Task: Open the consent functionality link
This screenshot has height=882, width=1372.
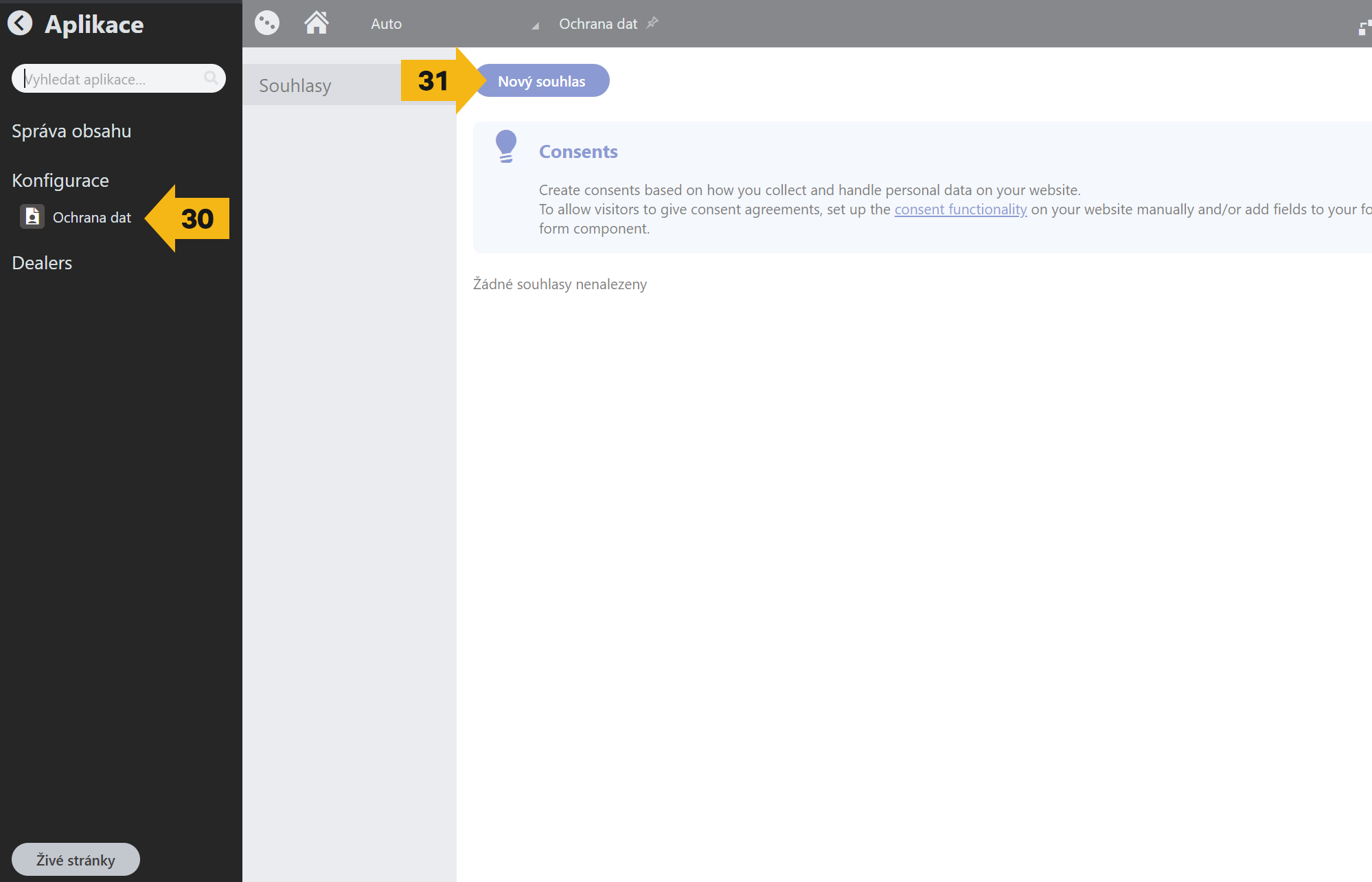Action: [961, 210]
